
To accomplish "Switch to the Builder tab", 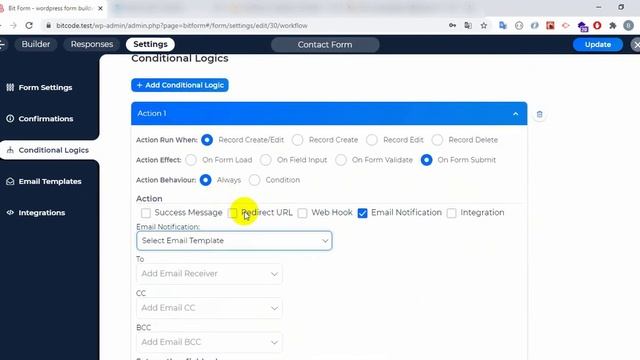I will (x=36, y=44).
